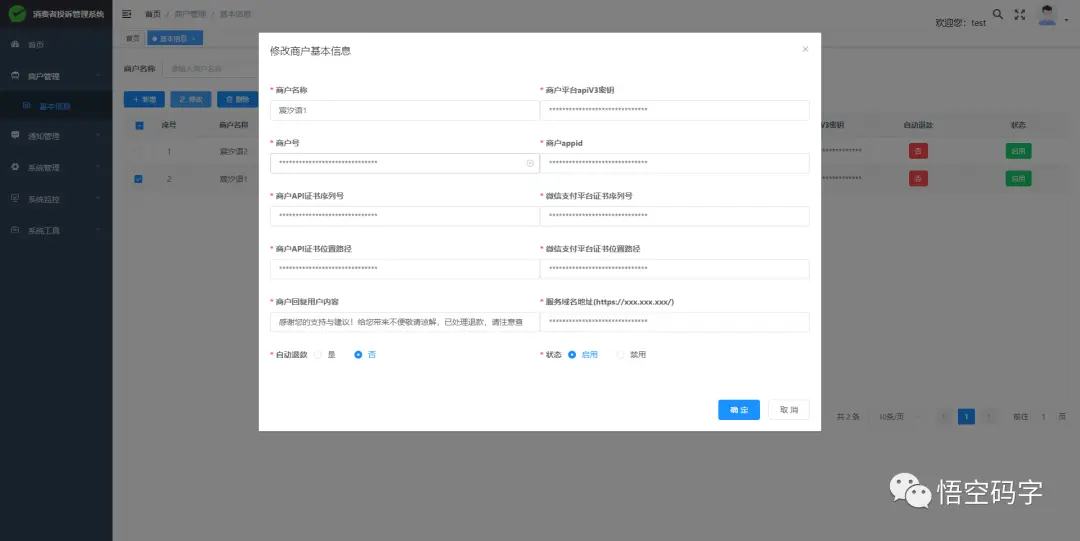Click the 通知管理 message icon in sidebar
The image size is (1080, 541).
coord(15,136)
